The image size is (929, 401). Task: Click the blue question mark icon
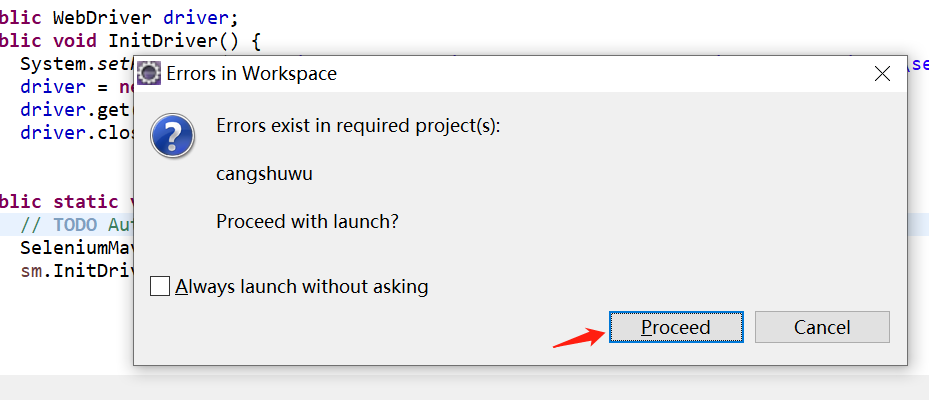pos(172,134)
